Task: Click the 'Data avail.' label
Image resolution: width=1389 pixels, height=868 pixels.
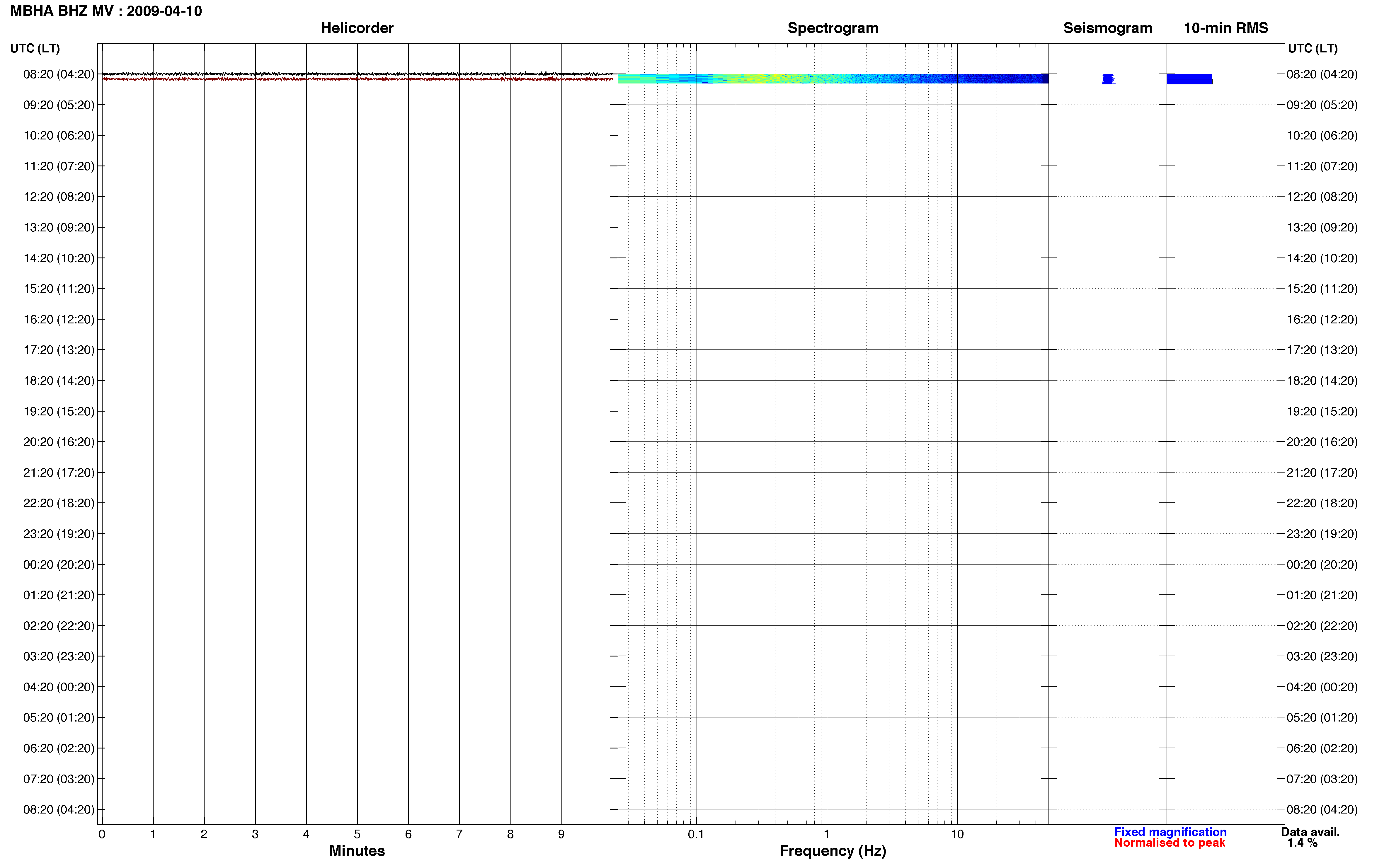Action: coord(1310,832)
